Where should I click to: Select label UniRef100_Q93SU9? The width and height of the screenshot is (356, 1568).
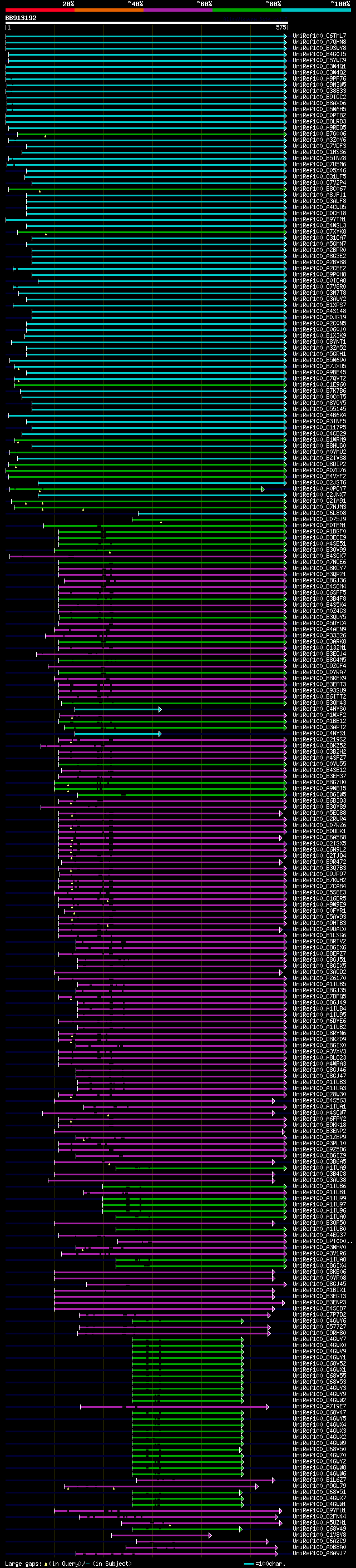319,690
